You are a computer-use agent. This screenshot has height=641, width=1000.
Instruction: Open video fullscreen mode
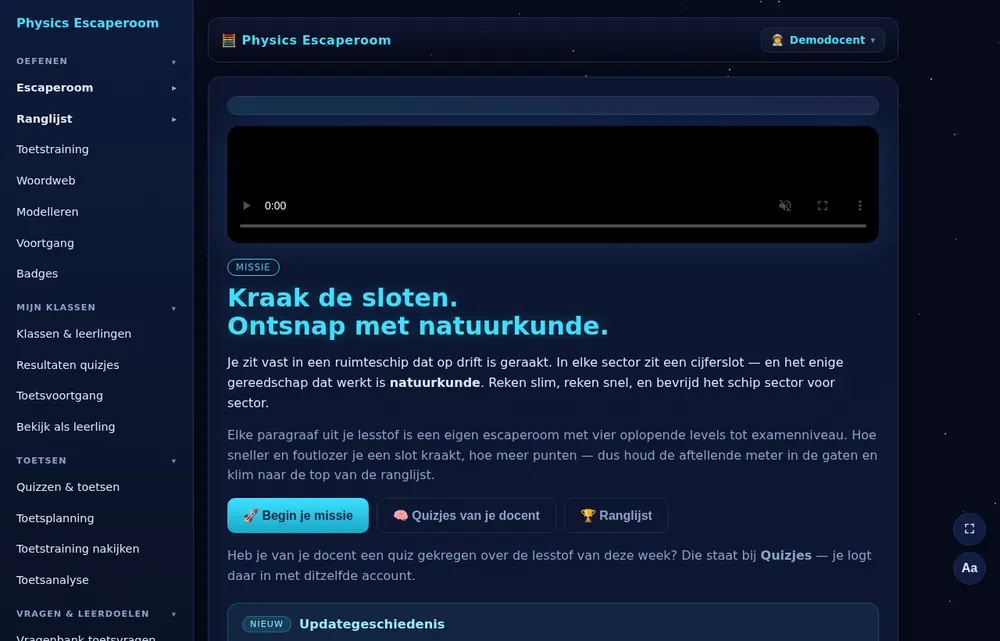823,205
